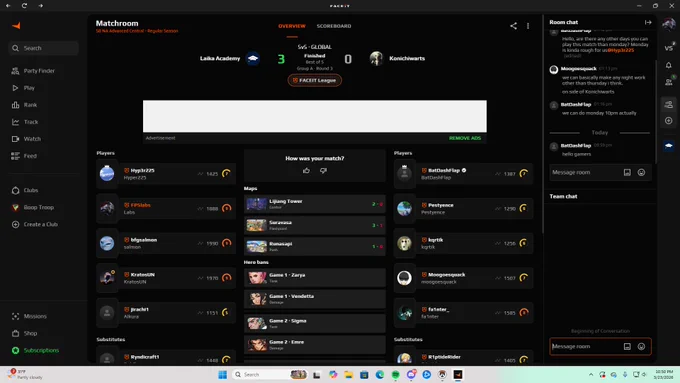Screen dimensions: 680x383
Task: Open player FPSlabs's card
Action: pyautogui.click(x=166, y=208)
